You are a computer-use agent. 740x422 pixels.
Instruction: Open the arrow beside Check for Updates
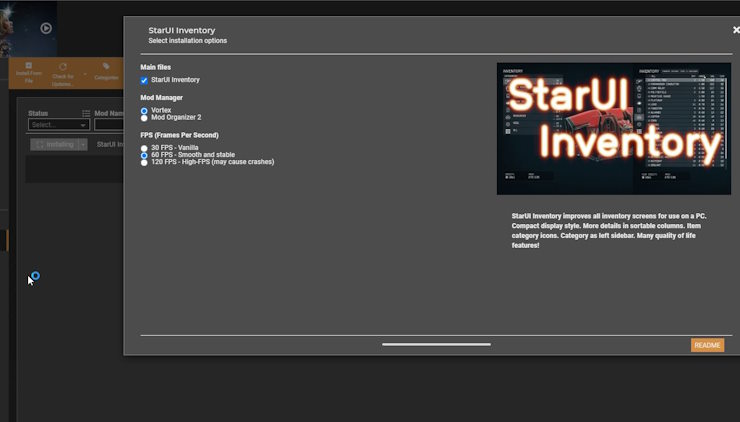85,74
